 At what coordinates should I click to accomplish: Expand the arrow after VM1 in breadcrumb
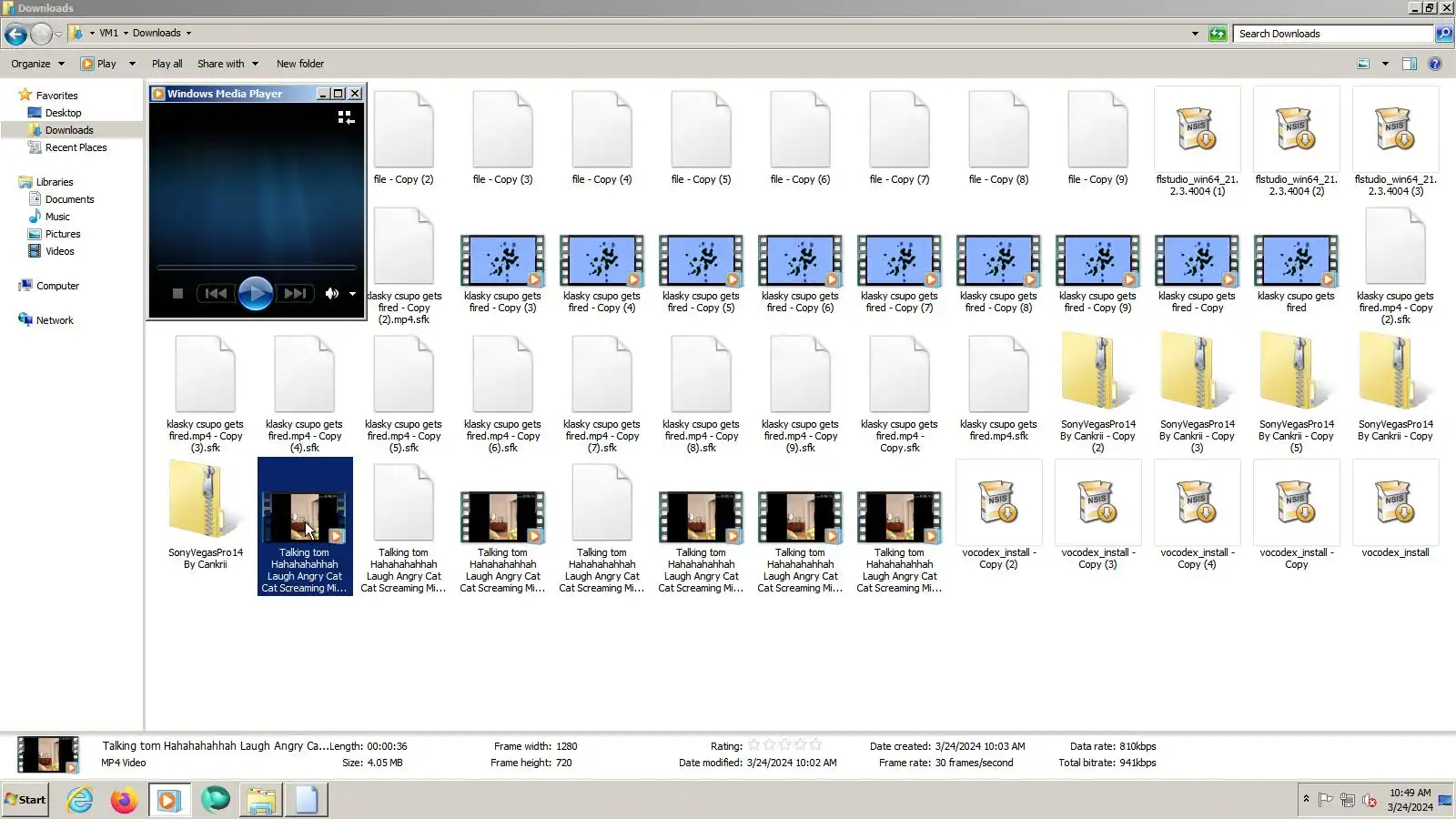[126, 33]
